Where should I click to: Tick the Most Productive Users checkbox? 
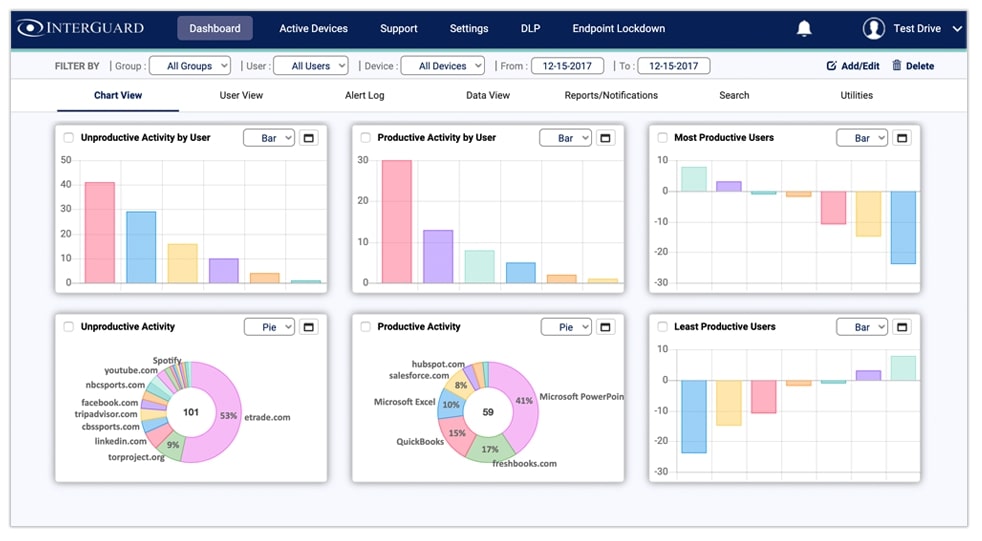pyautogui.click(x=662, y=138)
